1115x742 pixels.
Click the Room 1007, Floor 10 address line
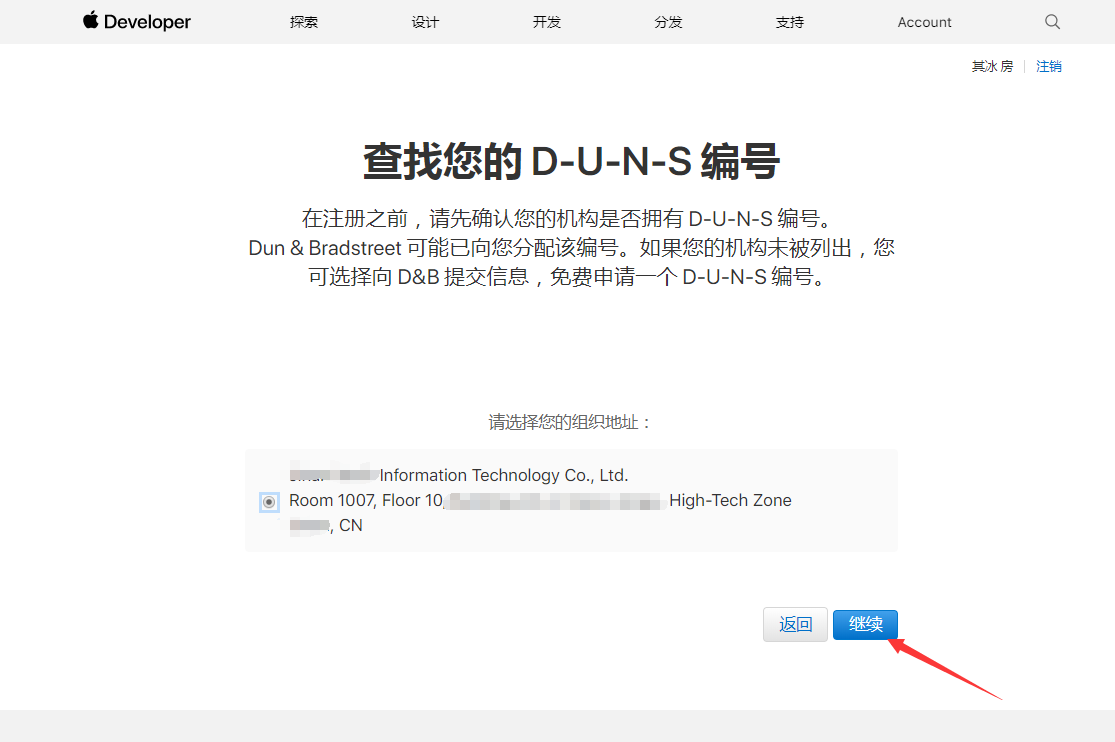click(x=366, y=500)
